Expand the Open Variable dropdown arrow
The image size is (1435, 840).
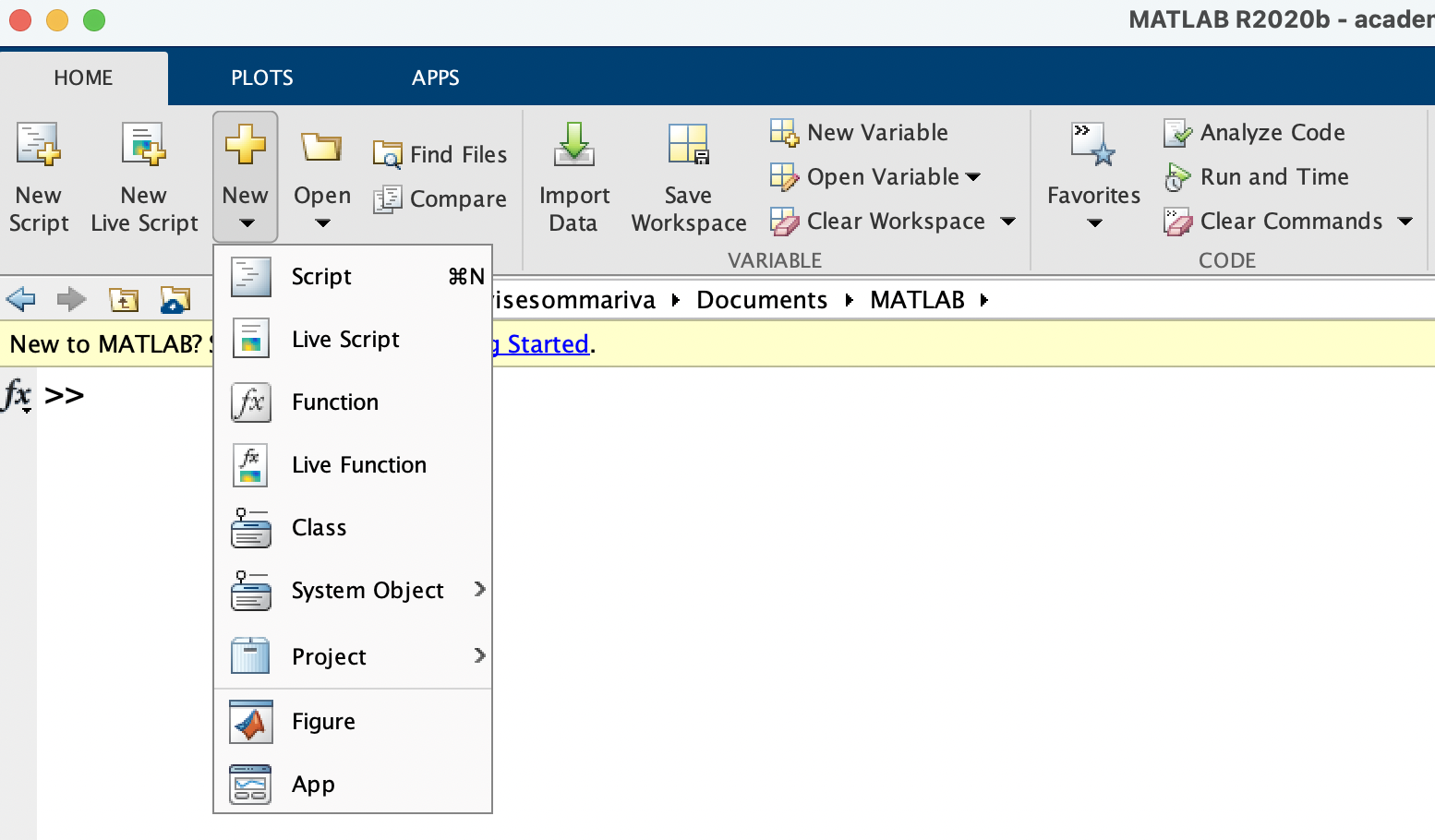[x=973, y=176]
